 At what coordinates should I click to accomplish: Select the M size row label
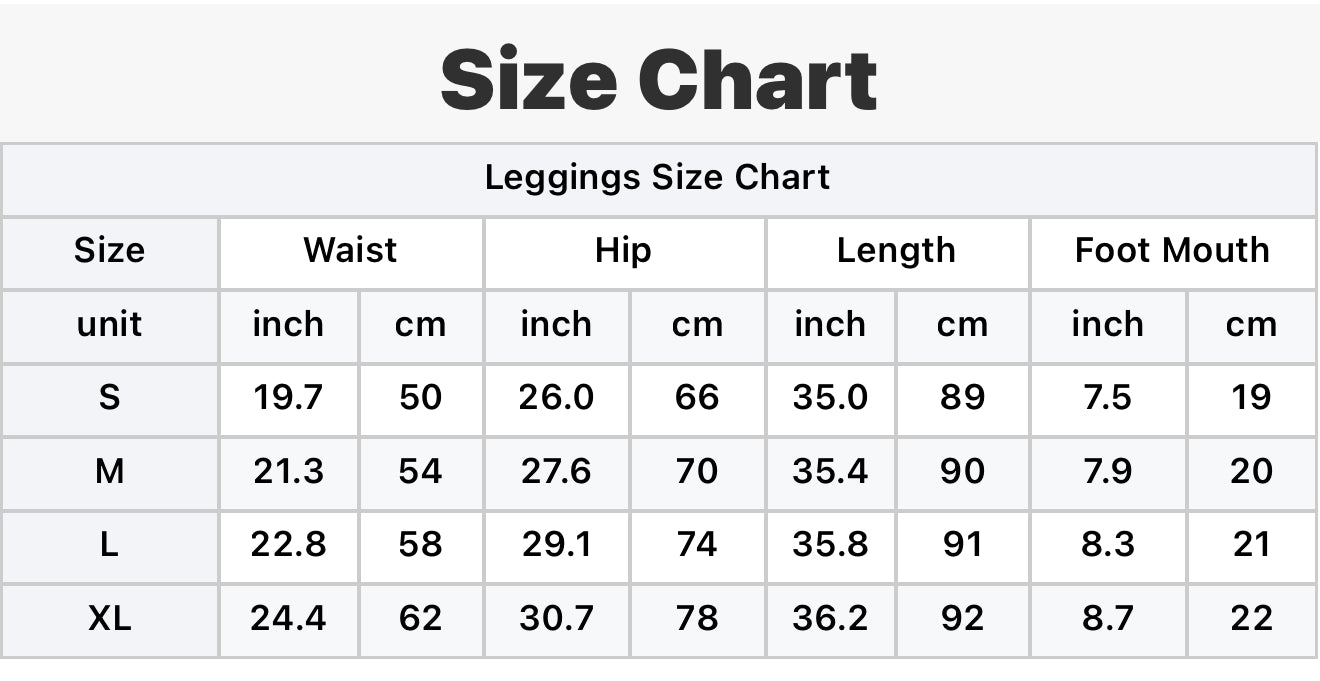click(110, 472)
